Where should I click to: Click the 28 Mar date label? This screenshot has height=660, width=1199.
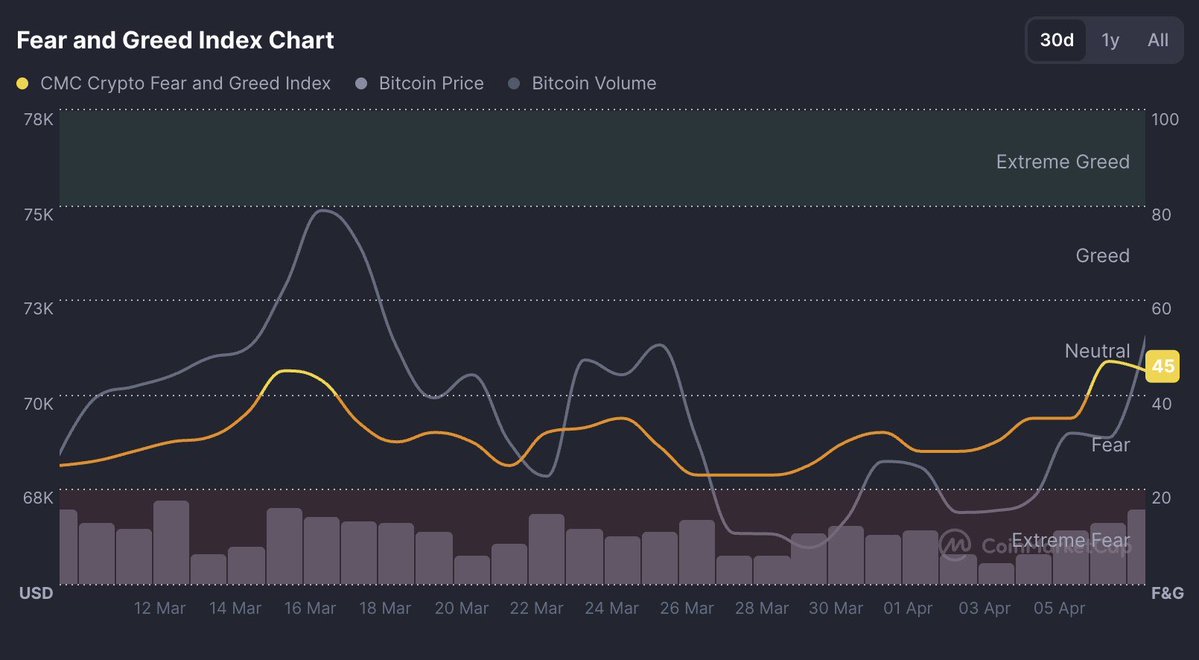click(761, 608)
